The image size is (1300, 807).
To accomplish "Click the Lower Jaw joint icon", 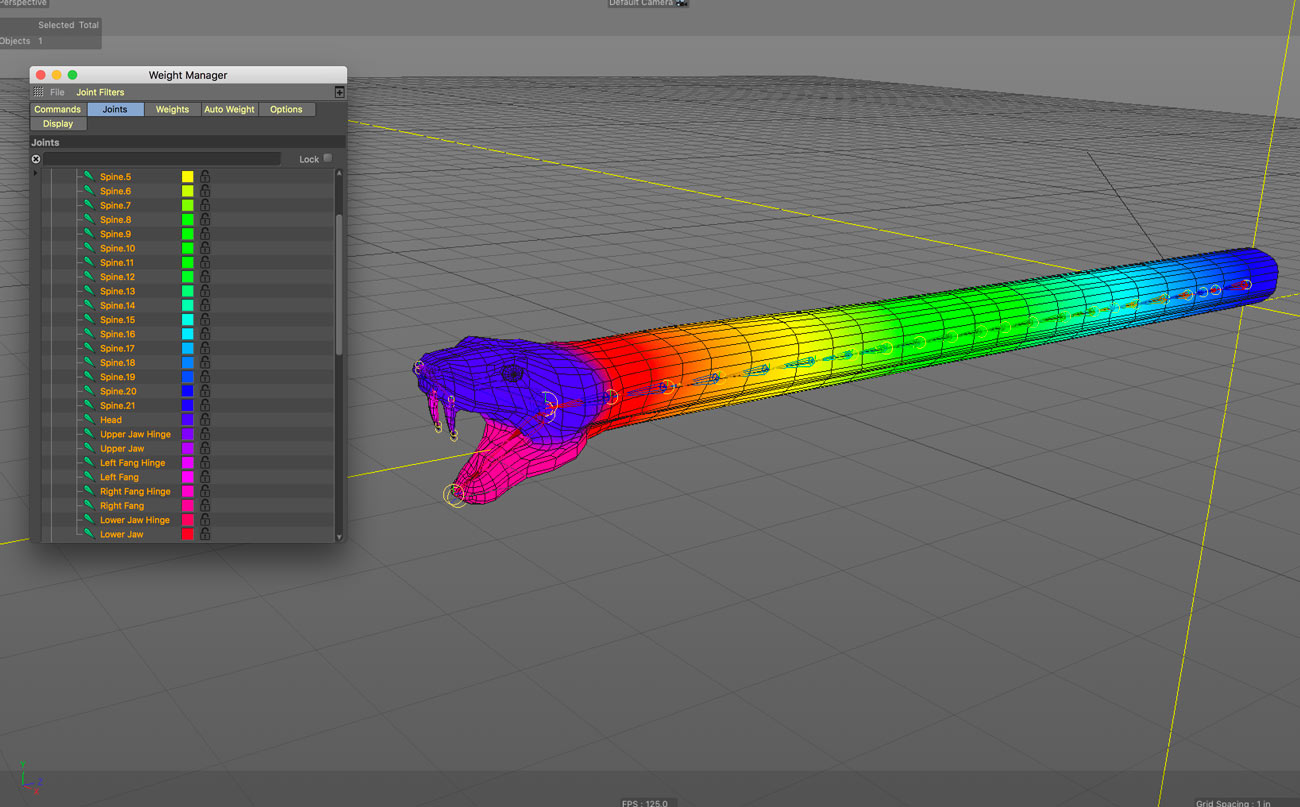I will pyautogui.click(x=89, y=534).
